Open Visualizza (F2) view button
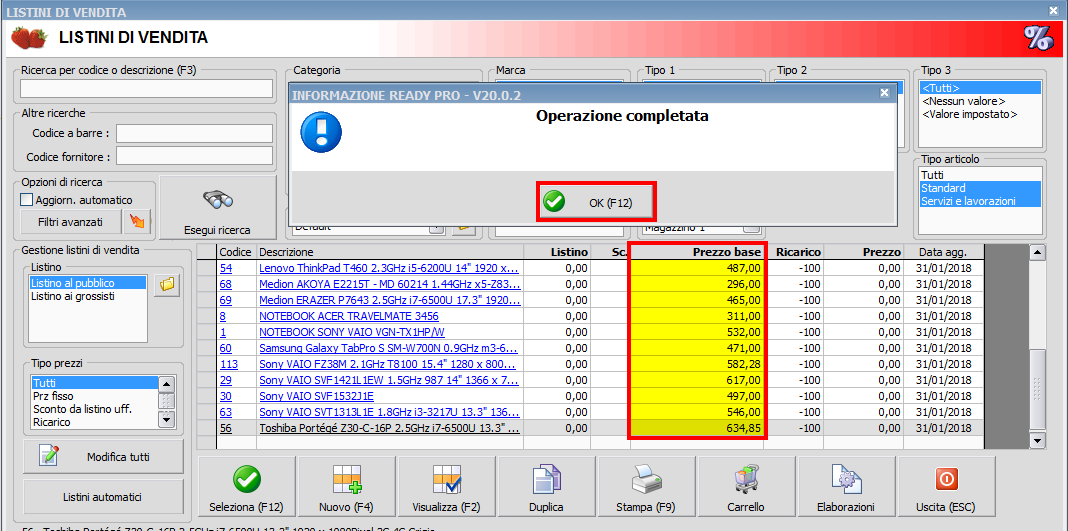This screenshot has height=531, width=1068. click(446, 487)
